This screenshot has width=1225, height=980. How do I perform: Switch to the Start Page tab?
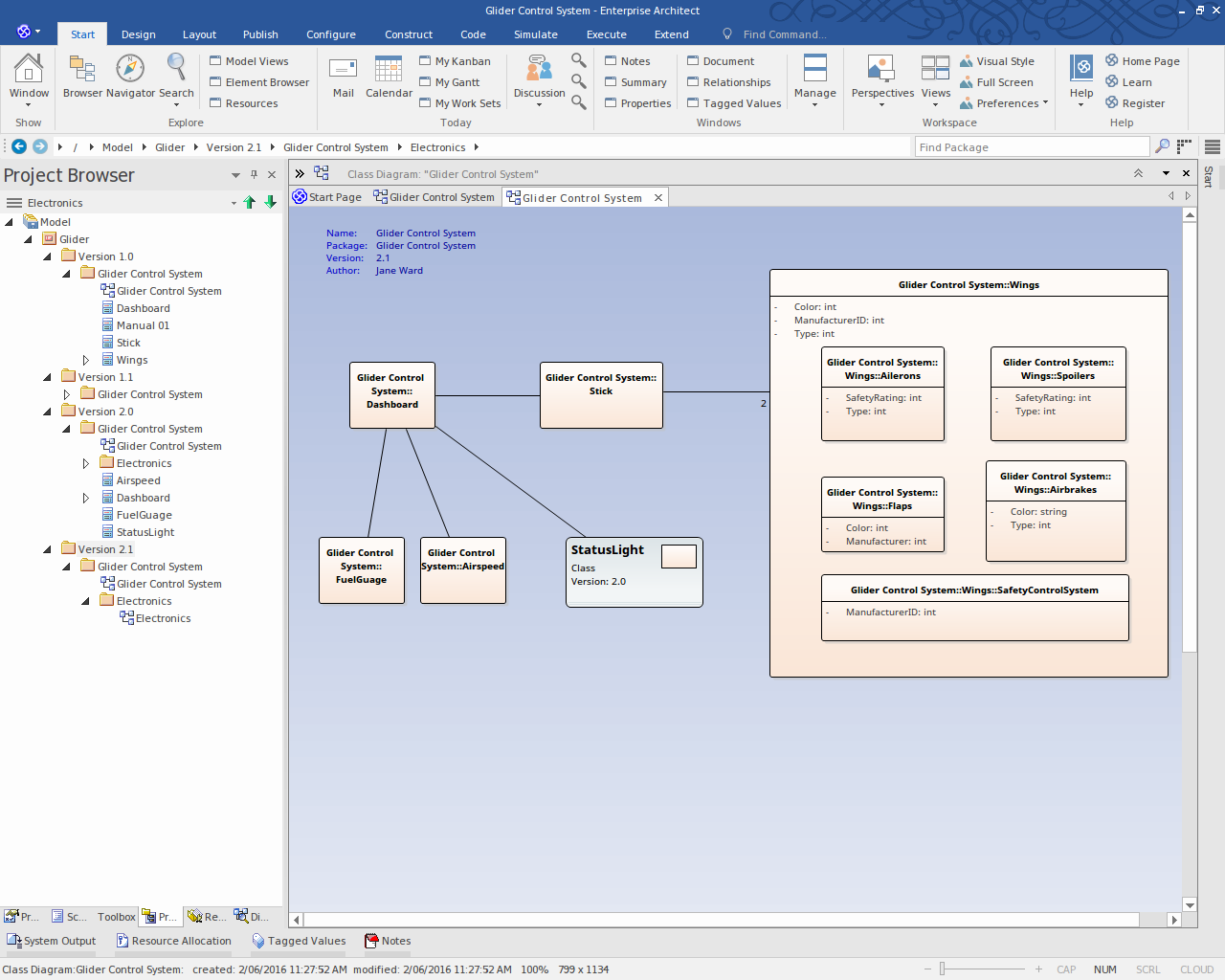pos(328,197)
